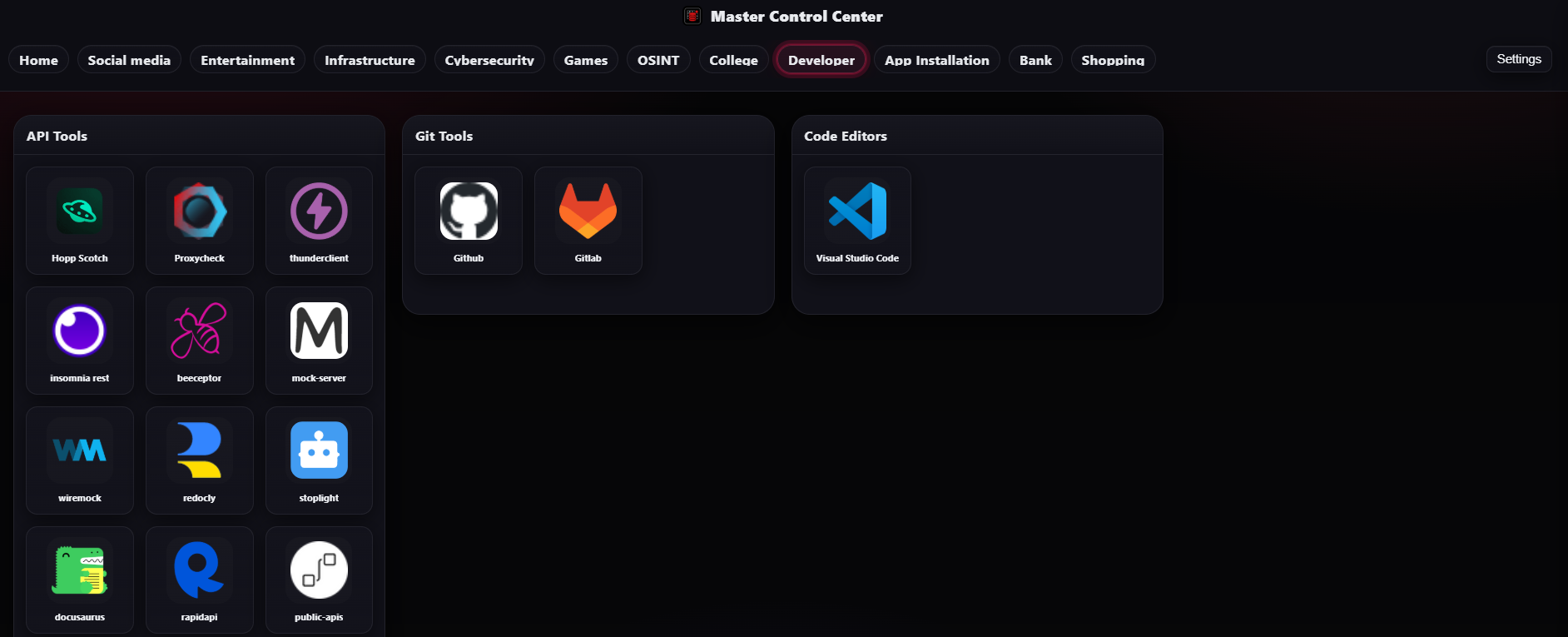
Task: Click the Master Control Center title
Action: click(x=796, y=16)
